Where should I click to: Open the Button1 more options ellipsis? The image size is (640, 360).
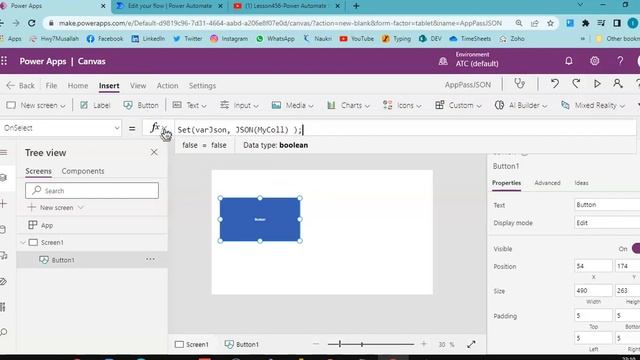click(150, 259)
